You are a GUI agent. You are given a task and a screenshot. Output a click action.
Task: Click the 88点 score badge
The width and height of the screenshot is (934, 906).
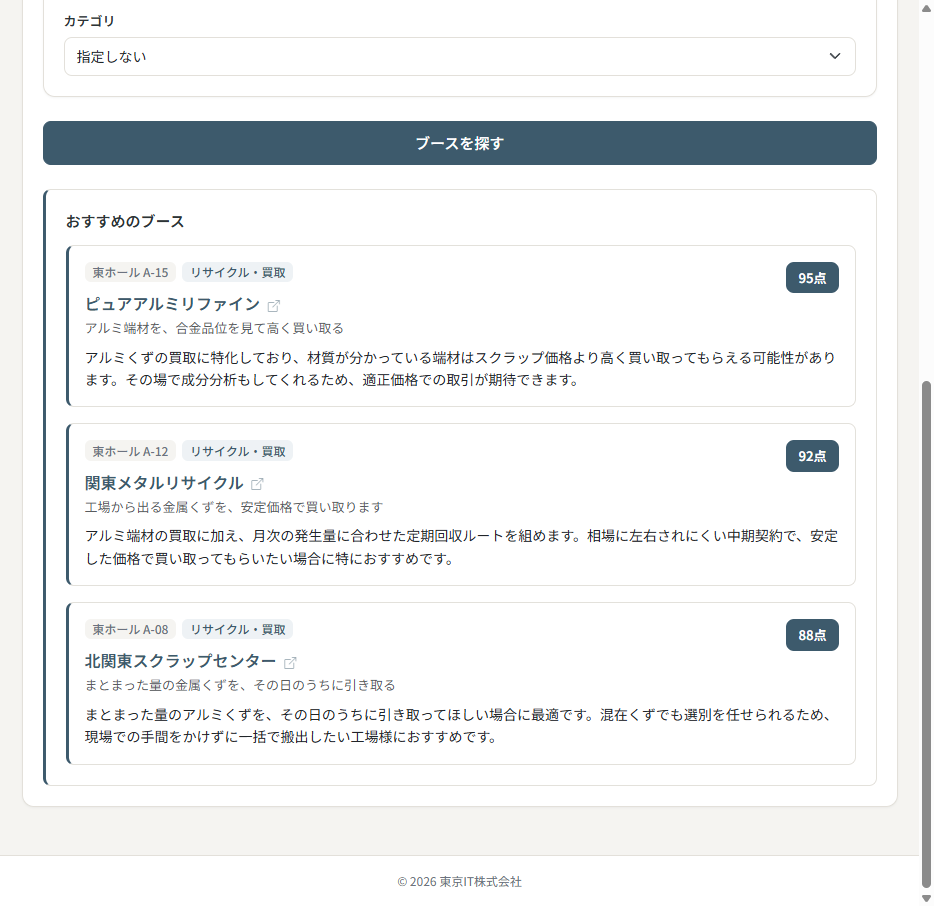point(812,635)
